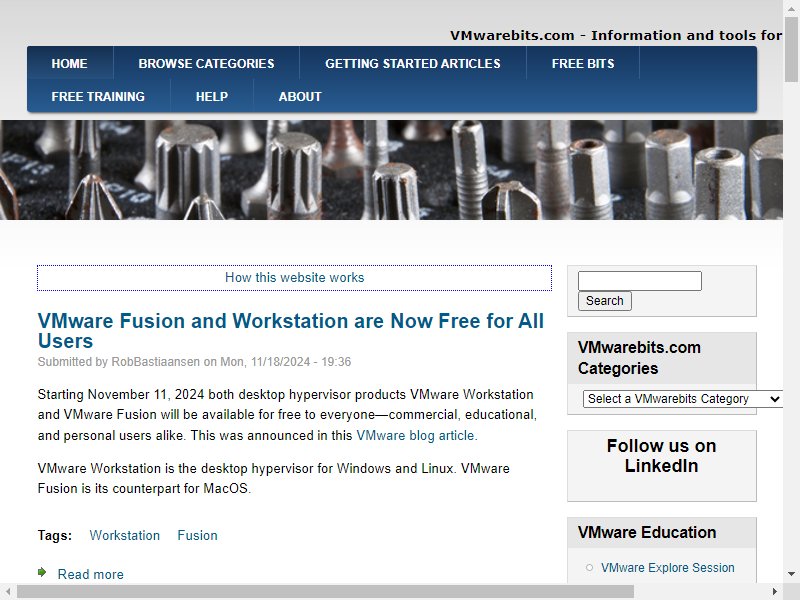
Task: Click the Tags: label
Action: [x=55, y=535]
